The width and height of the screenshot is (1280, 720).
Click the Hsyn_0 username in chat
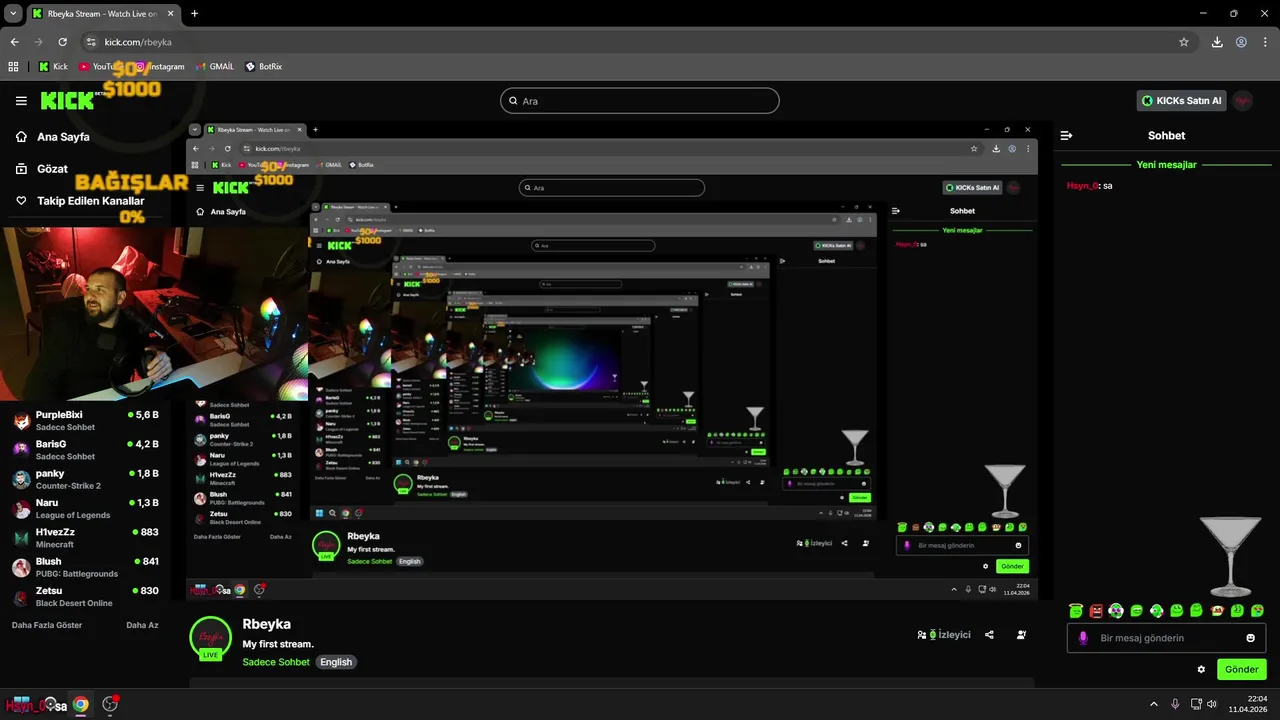[x=1082, y=186]
